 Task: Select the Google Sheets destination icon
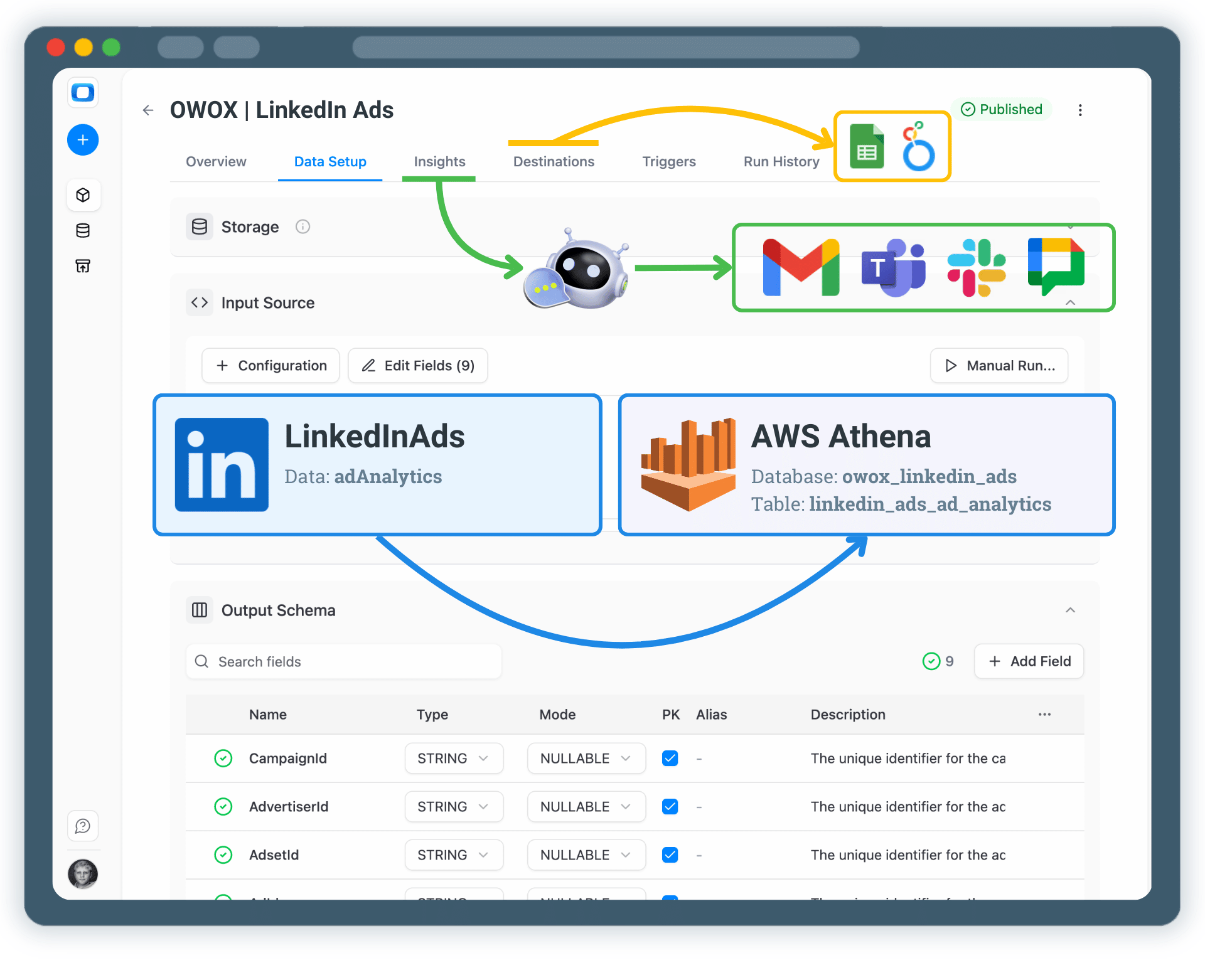867,146
